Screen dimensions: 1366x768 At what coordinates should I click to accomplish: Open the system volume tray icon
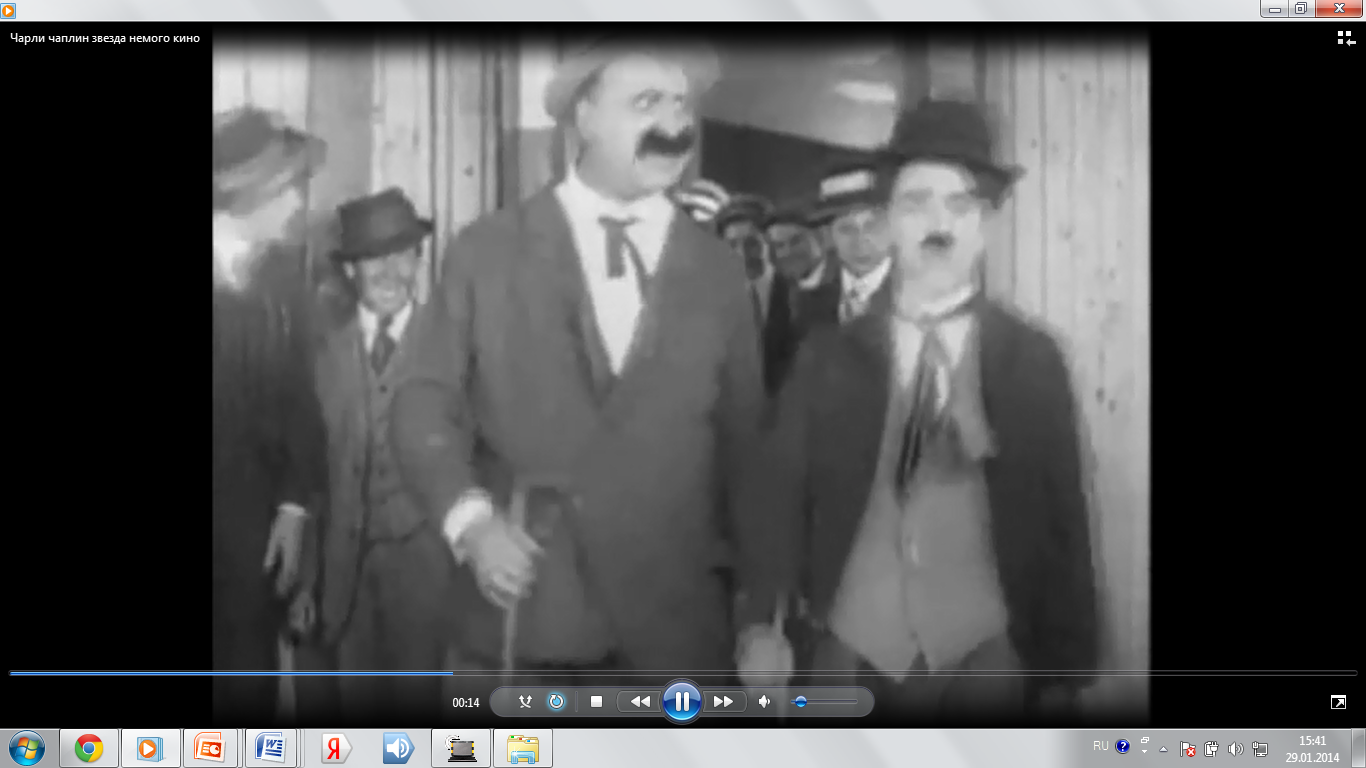[x=1235, y=748]
